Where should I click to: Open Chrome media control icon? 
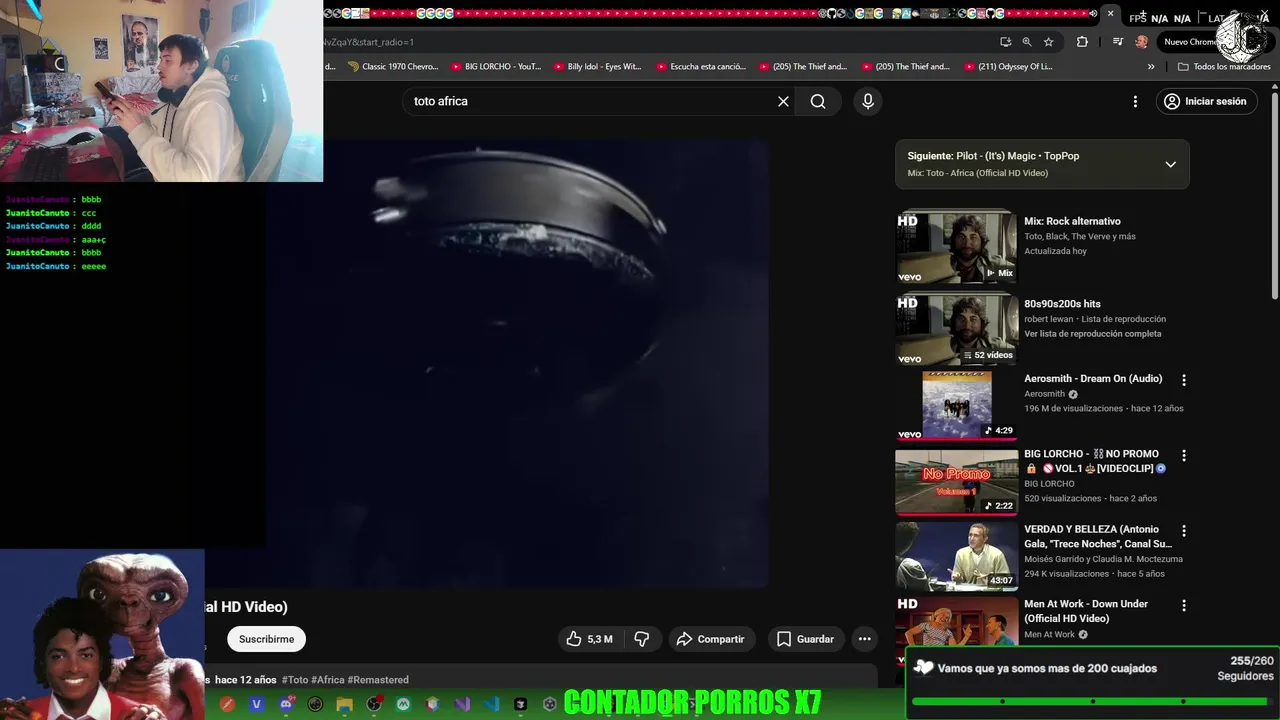coord(1117,42)
